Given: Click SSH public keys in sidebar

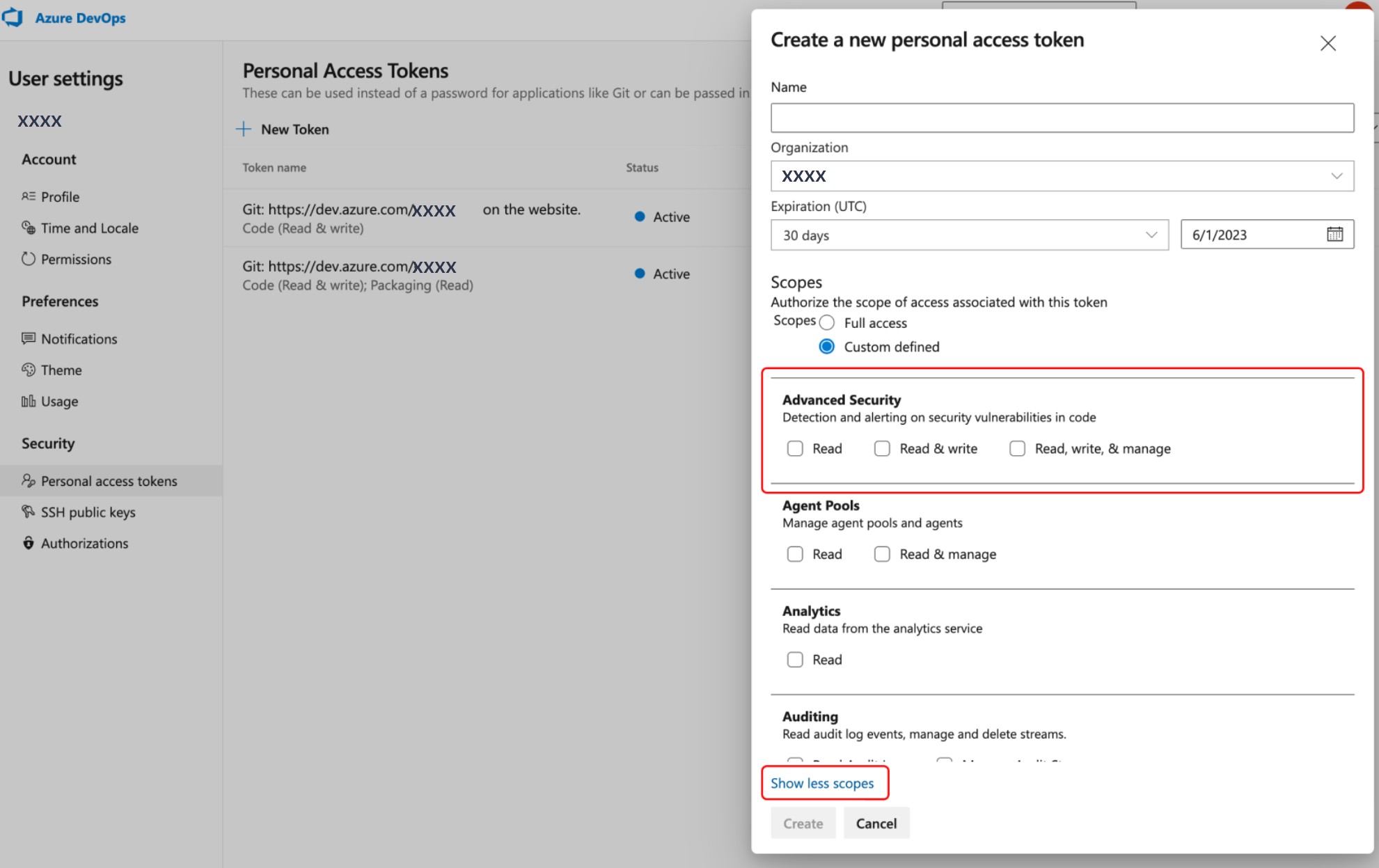Looking at the screenshot, I should pos(87,511).
